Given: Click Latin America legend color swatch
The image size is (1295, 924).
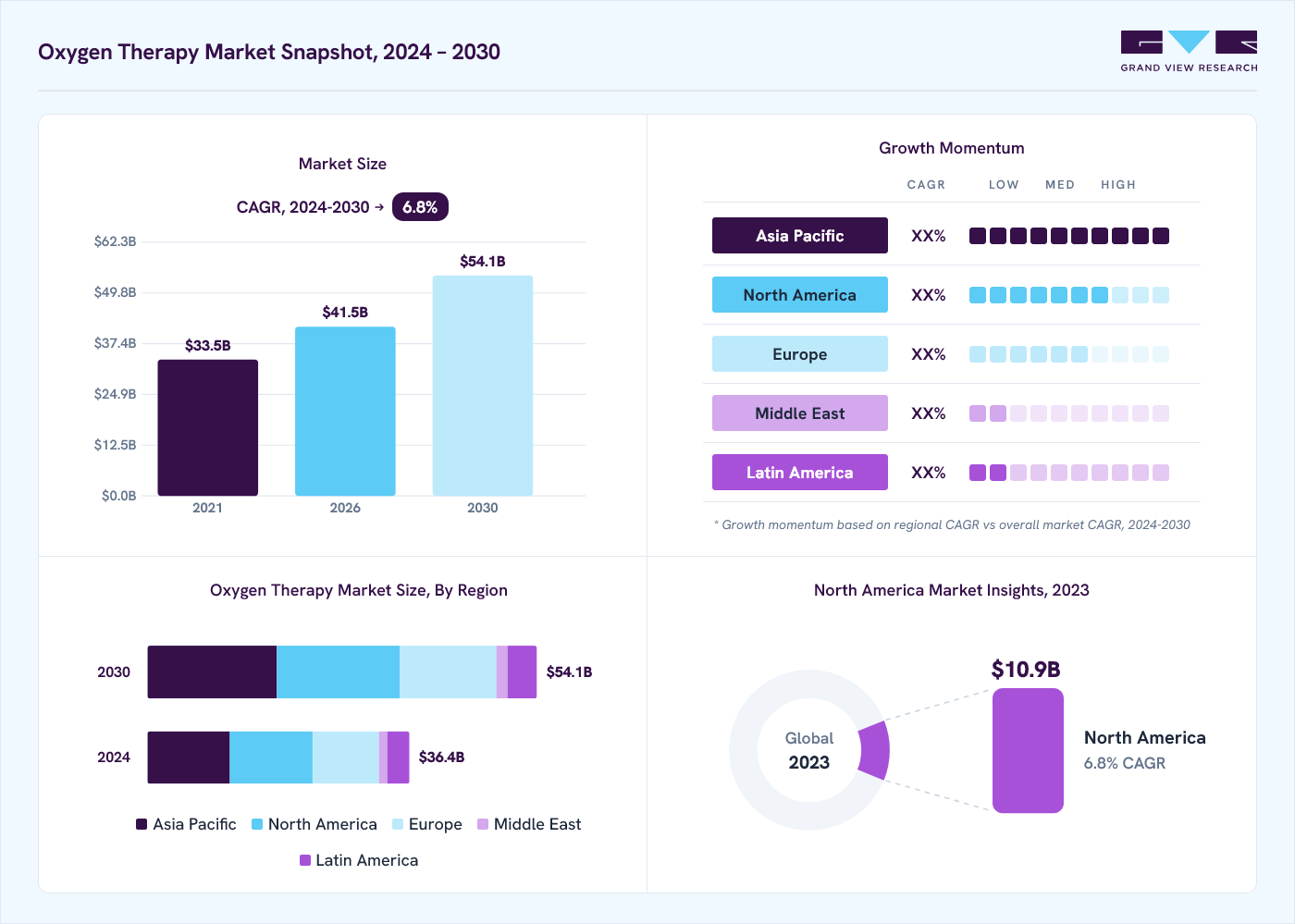Looking at the screenshot, I should [305, 860].
